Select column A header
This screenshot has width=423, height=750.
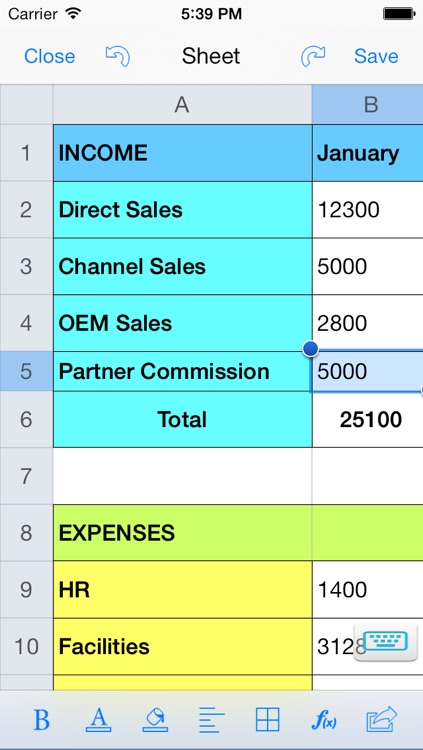pyautogui.click(x=182, y=104)
